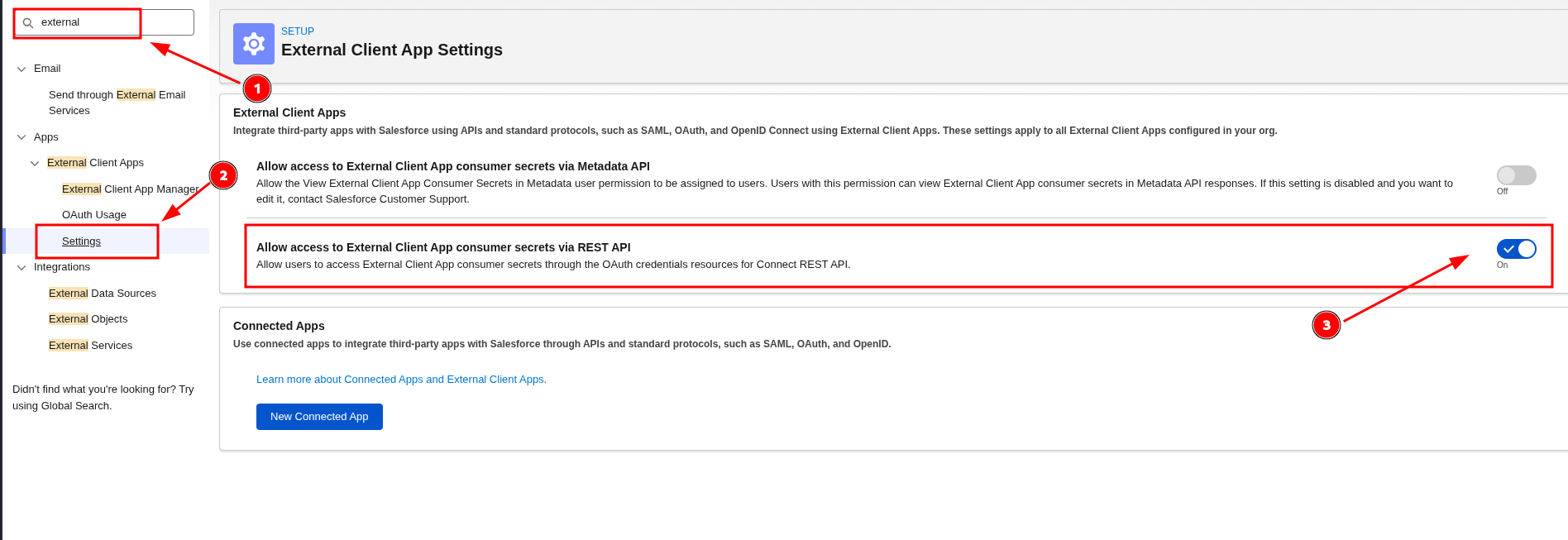Click the Setup gear icon in header
The width and height of the screenshot is (1568, 540).
(x=254, y=44)
